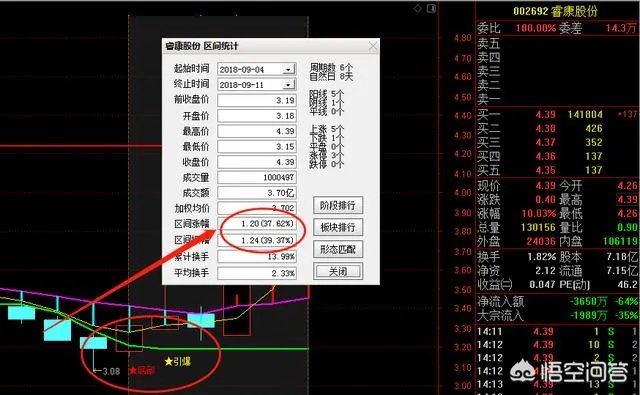640x395 pixels.
Task: Click the diamond icon above the chart
Action: click(418, 9)
